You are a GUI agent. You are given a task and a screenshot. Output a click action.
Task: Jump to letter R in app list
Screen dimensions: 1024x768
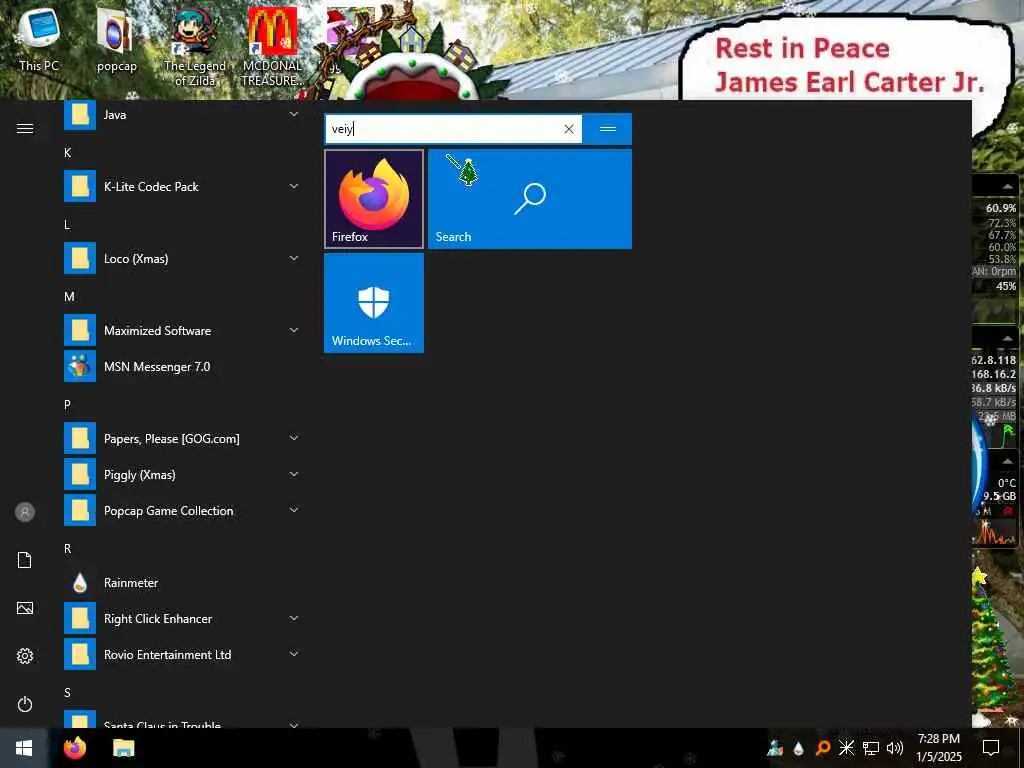click(x=67, y=549)
